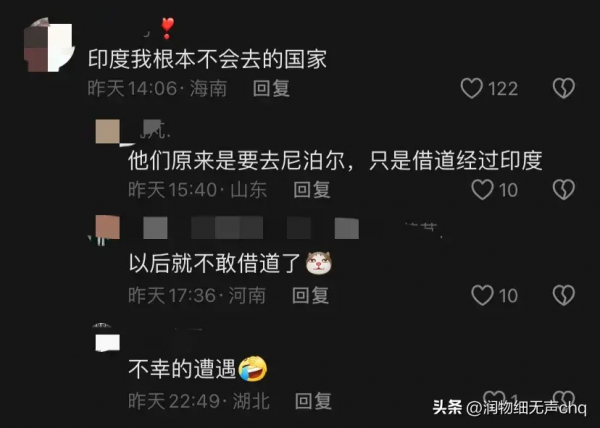Dislike the 湖北 reply with broken heart
Viewport: 600px width, 428px height.
click(564, 398)
